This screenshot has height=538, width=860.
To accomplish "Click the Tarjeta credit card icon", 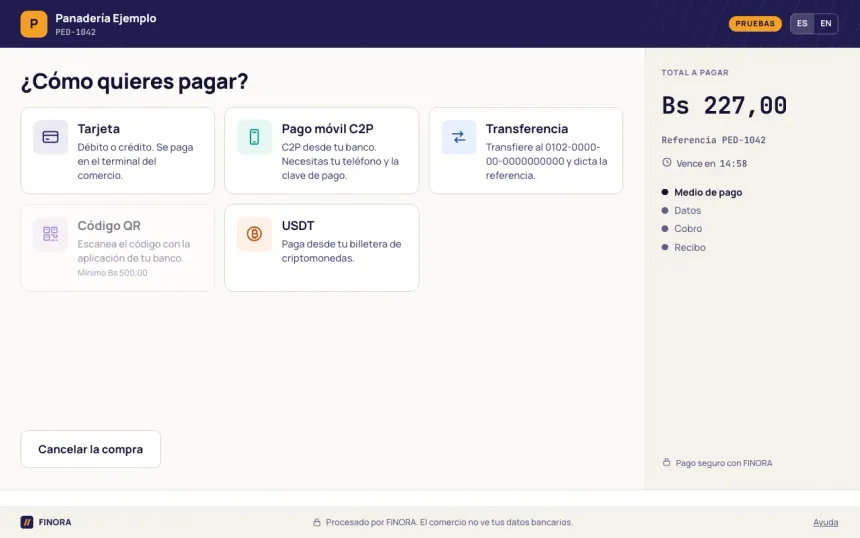I will (x=50, y=137).
